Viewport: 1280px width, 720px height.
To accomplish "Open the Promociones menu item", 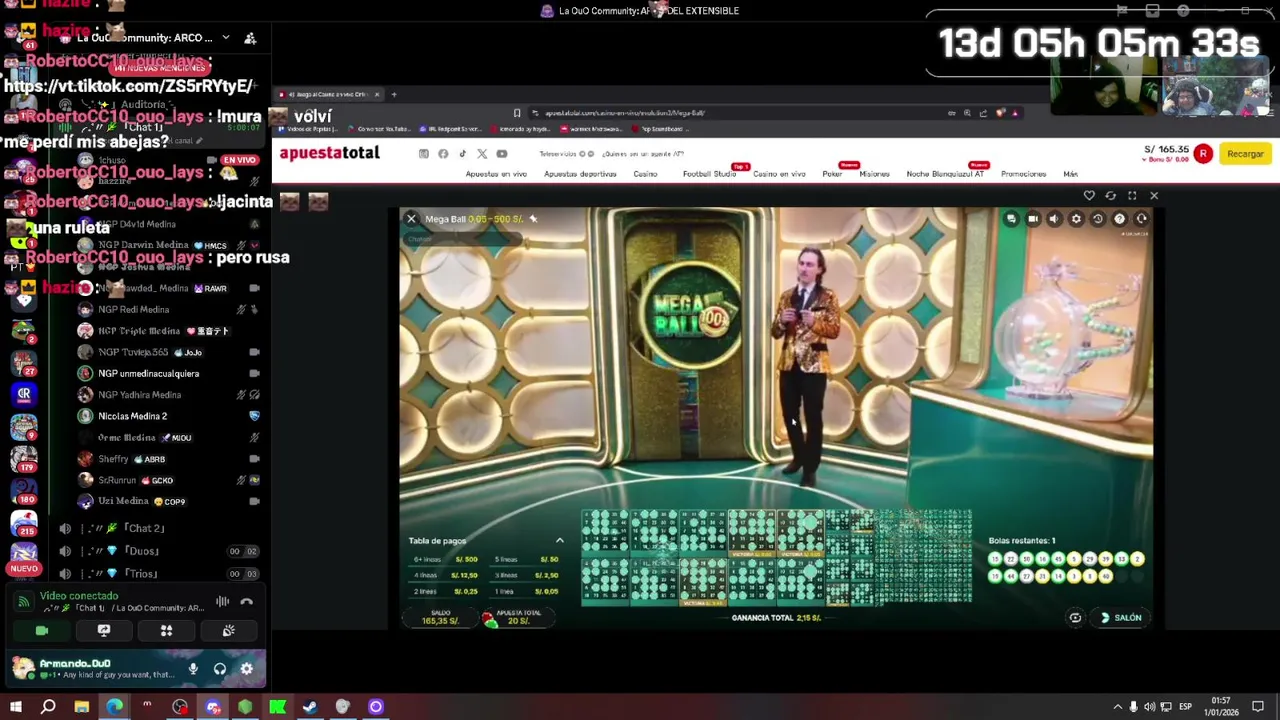I will (x=1023, y=174).
